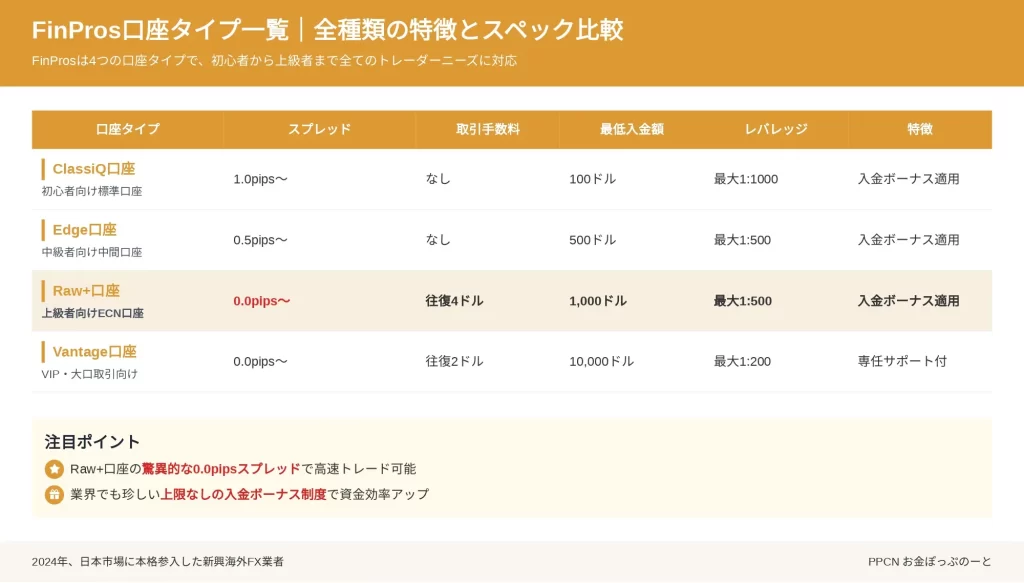The image size is (1024, 583).
Task: Click the 0.5pips〜 spread value
Action: click(261, 240)
